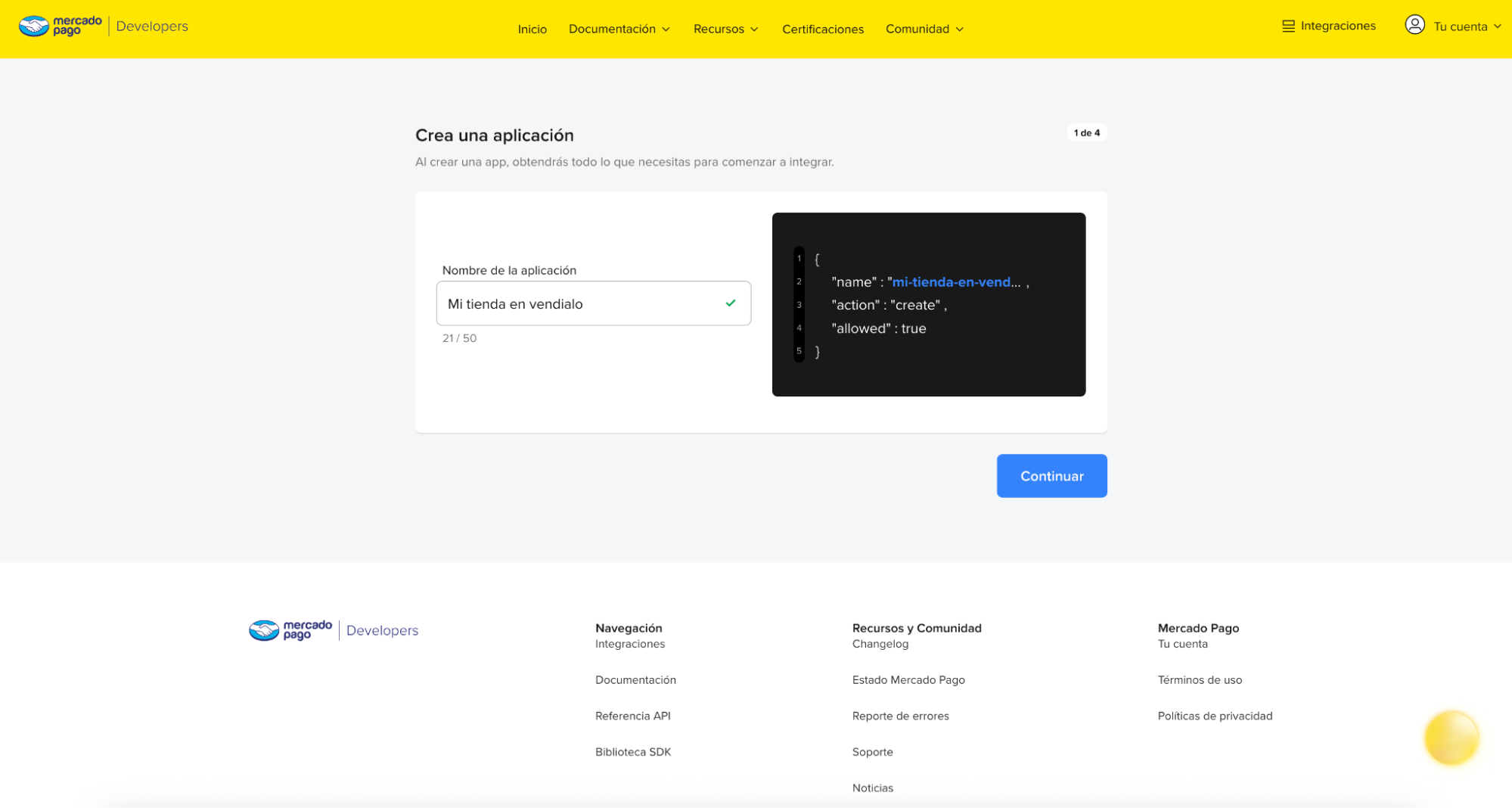Open the Developers link beside header logo
This screenshot has width=1512, height=808.
(152, 26)
